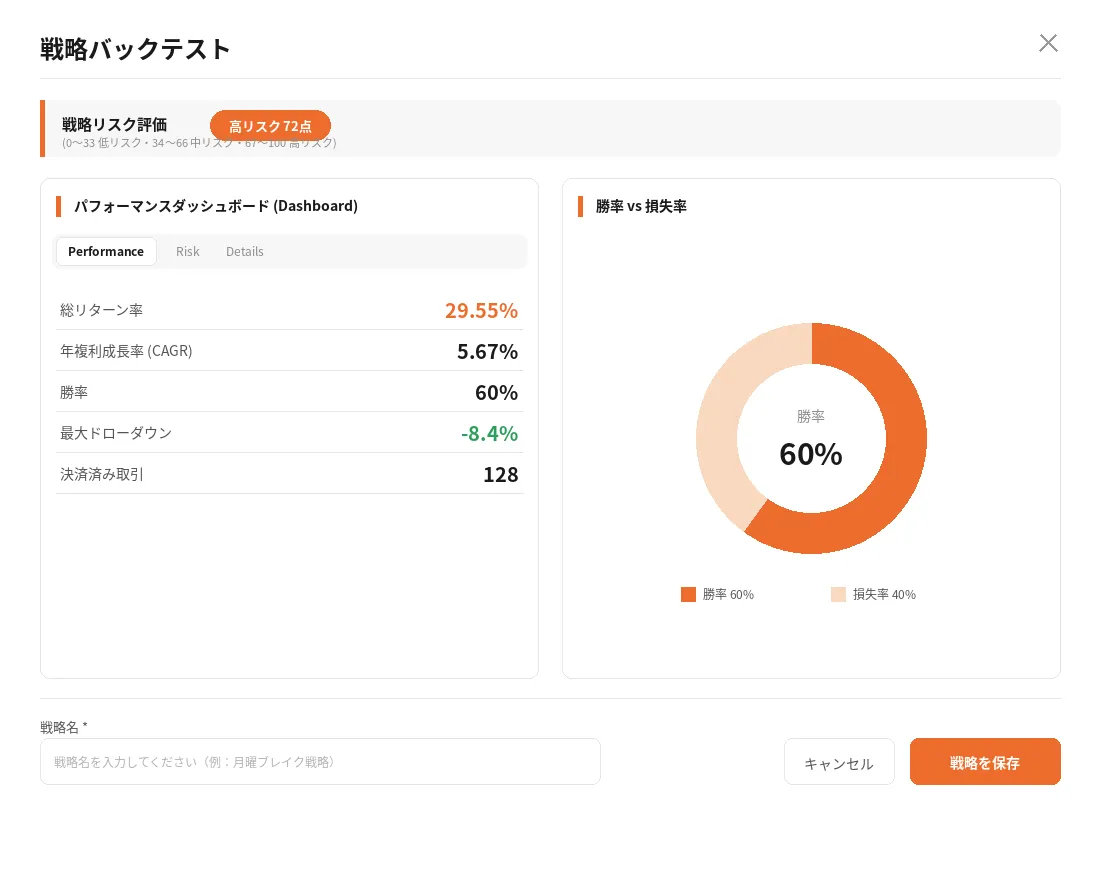Open the Details tab
Screen dimensions: 1100x876
[x=245, y=251]
